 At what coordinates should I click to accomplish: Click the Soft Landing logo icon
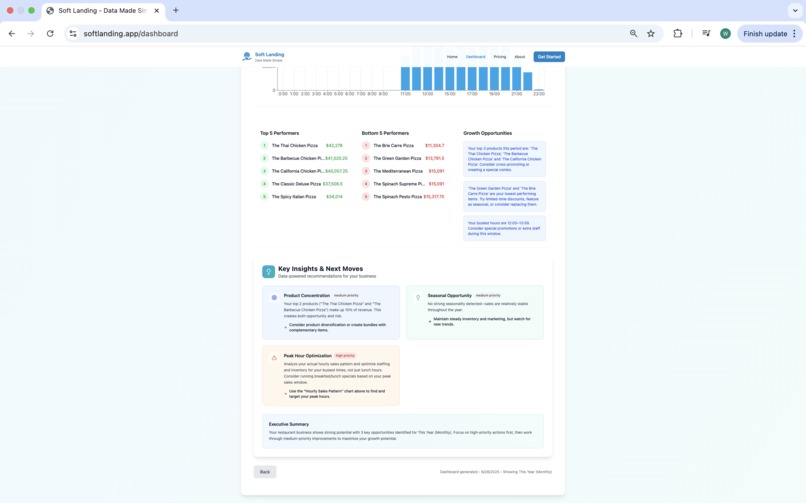247,57
